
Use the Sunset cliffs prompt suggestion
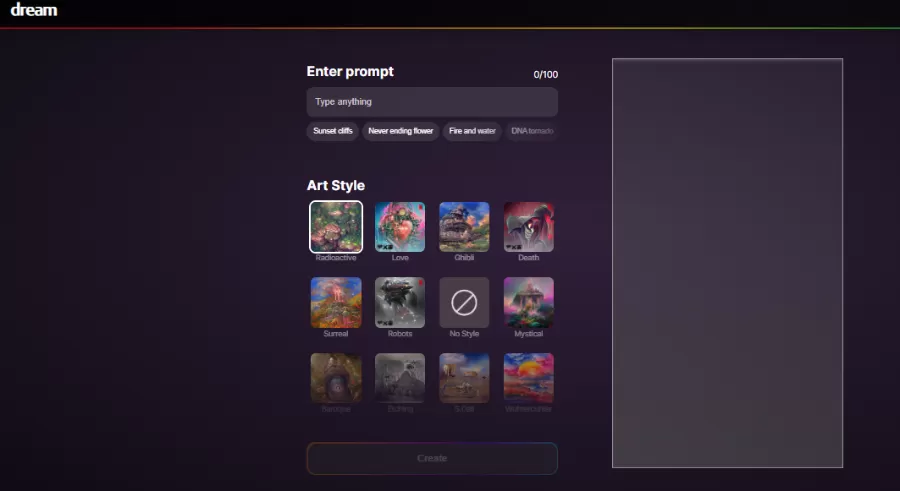[x=333, y=131]
